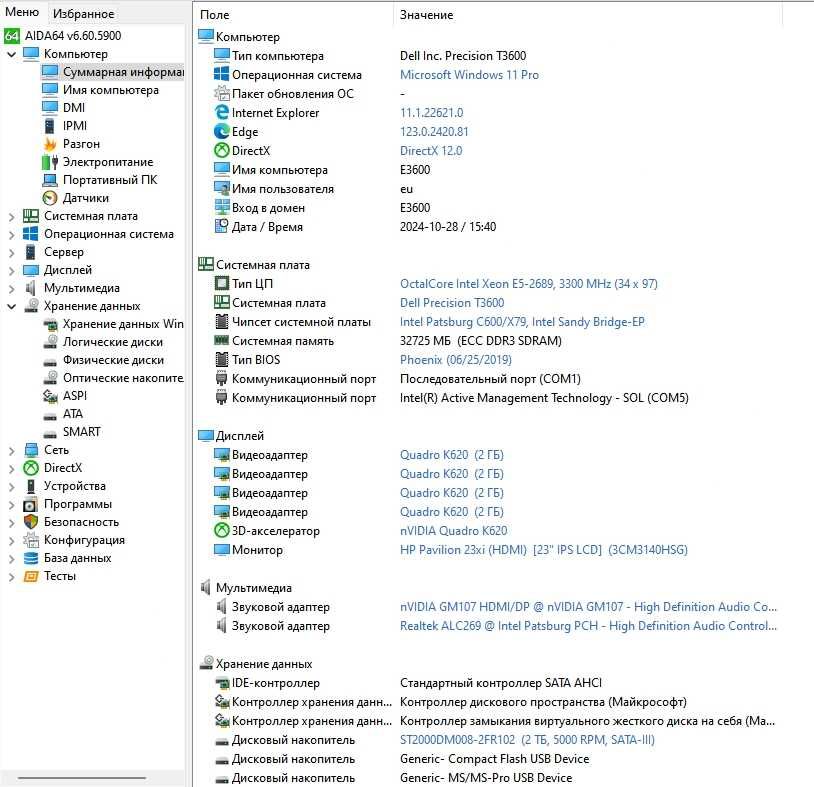Click the Безопасность shield icon
This screenshot has width=814, height=787.
click(x=31, y=522)
